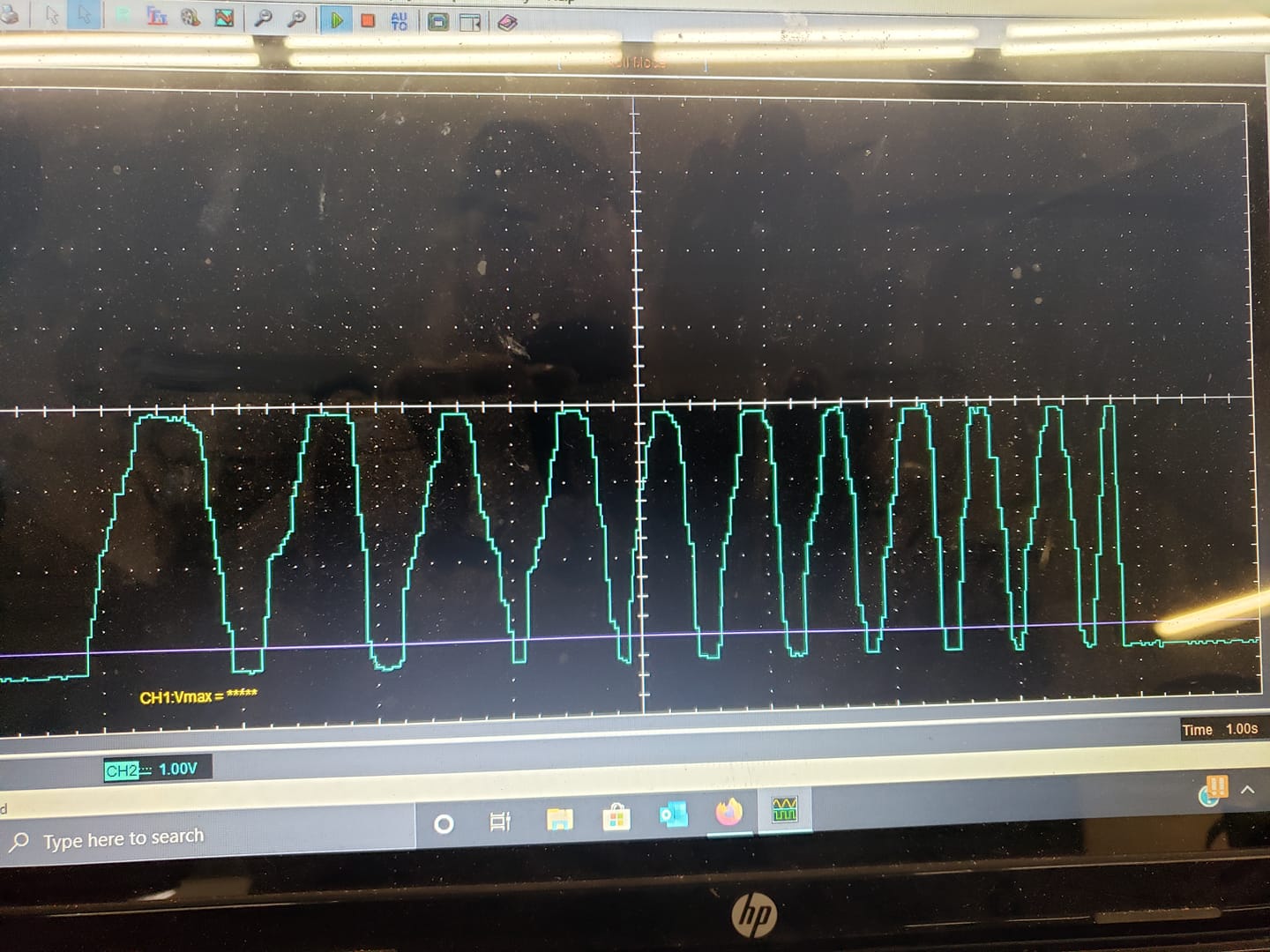
Task: Click the film reel recording icon
Action: [190, 18]
